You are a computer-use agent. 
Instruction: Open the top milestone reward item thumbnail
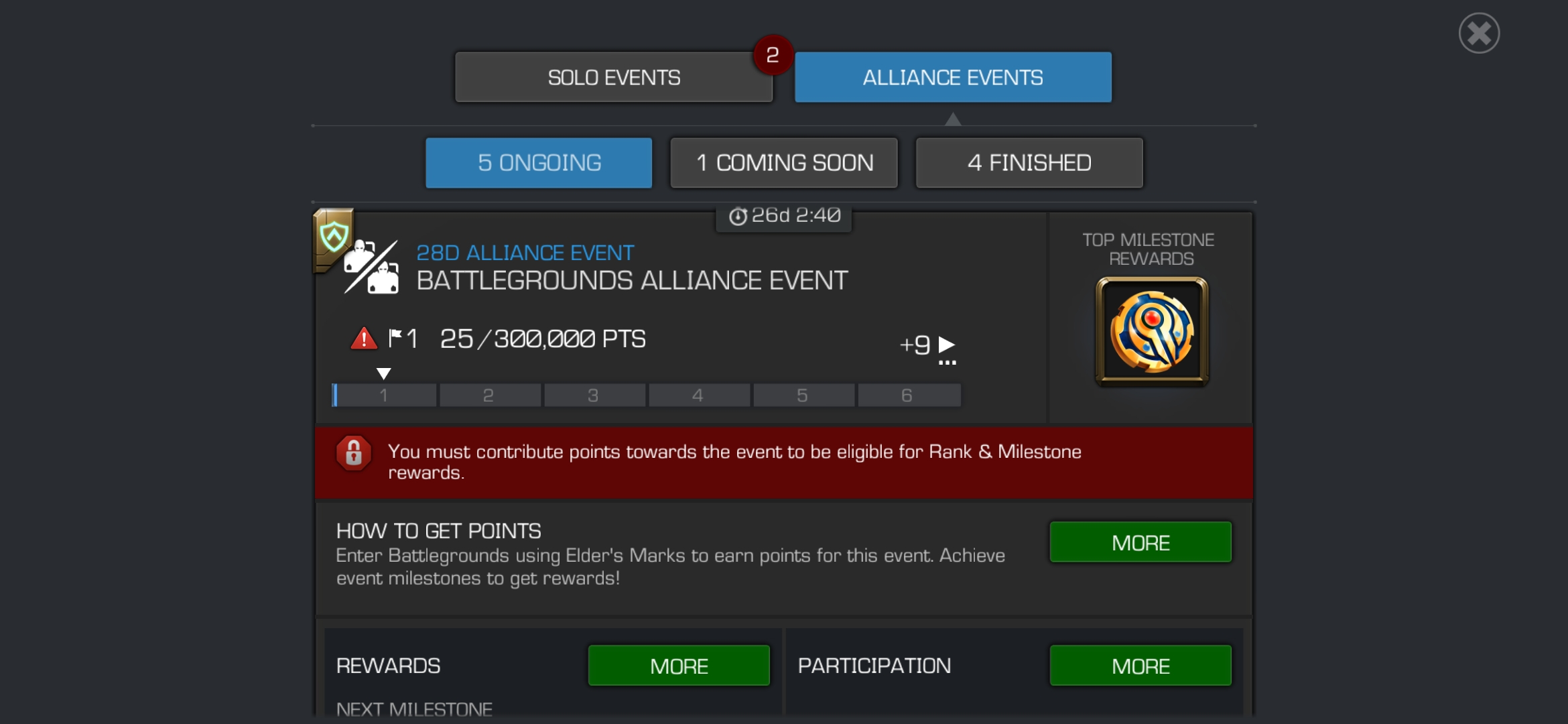pyautogui.click(x=1151, y=331)
